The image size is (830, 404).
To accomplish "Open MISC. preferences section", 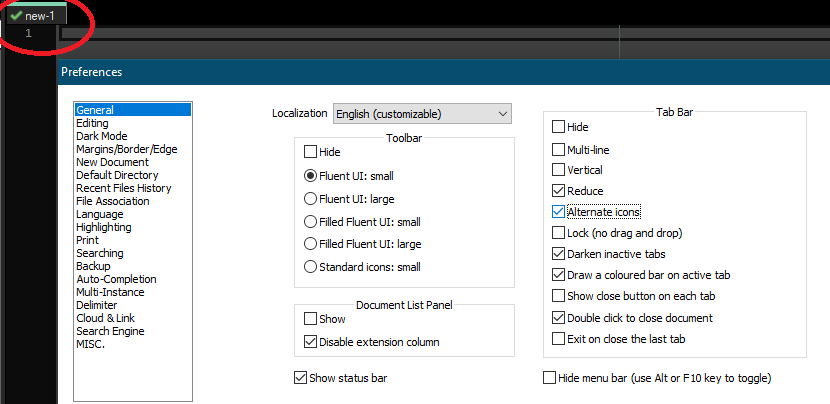I will click(x=91, y=344).
